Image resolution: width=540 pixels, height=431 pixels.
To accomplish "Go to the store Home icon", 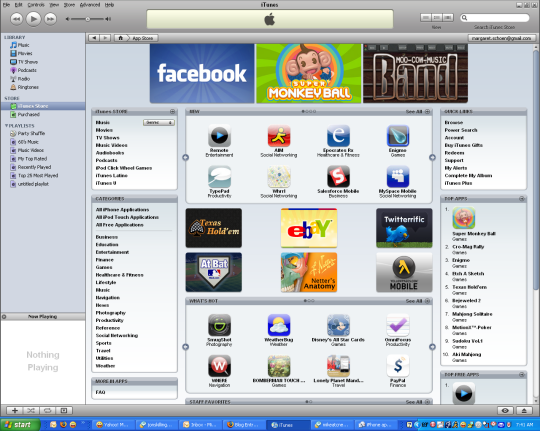I will (121, 38).
